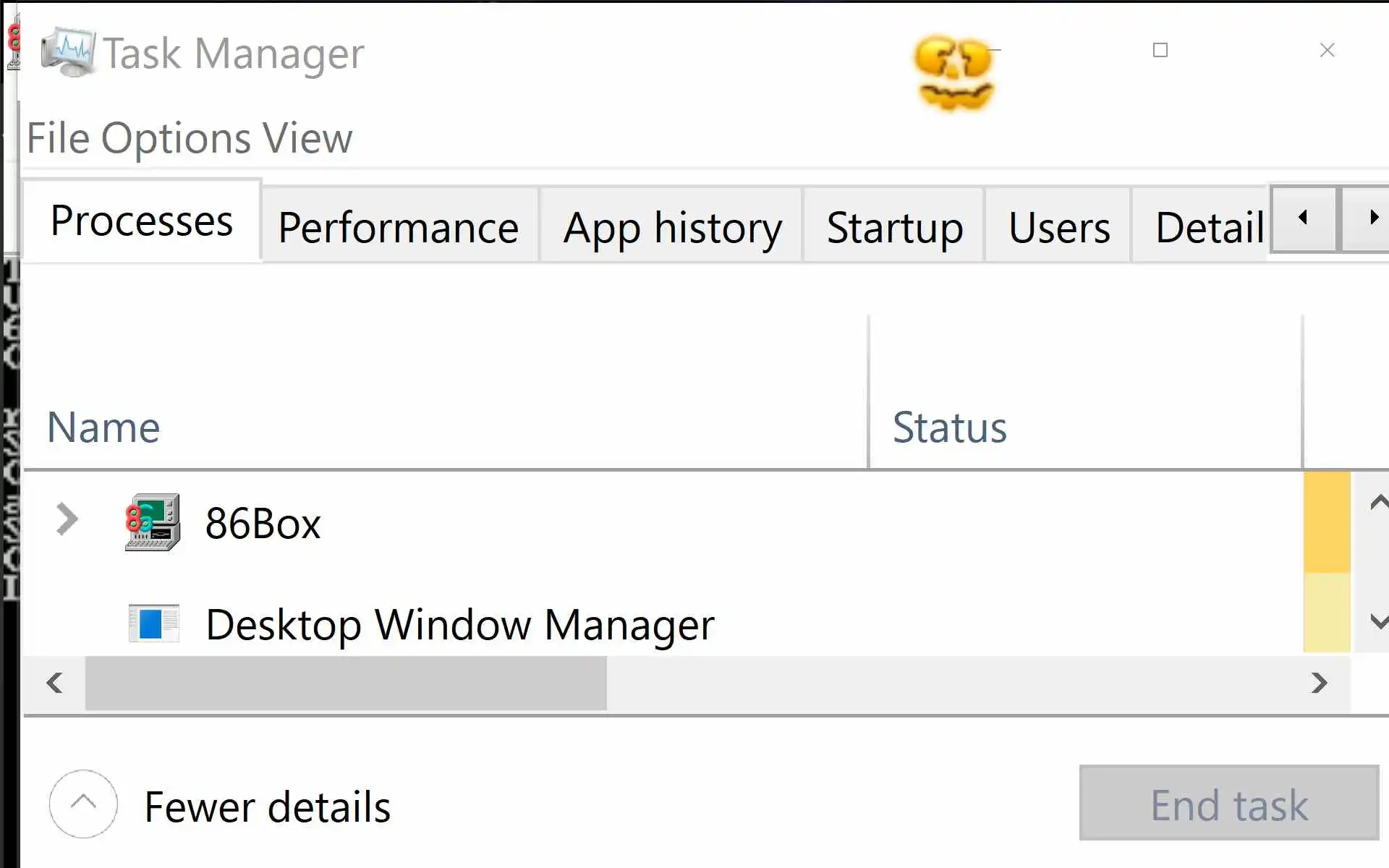Click the 86Box process icon
Screen dimensions: 1389x868
tap(153, 522)
